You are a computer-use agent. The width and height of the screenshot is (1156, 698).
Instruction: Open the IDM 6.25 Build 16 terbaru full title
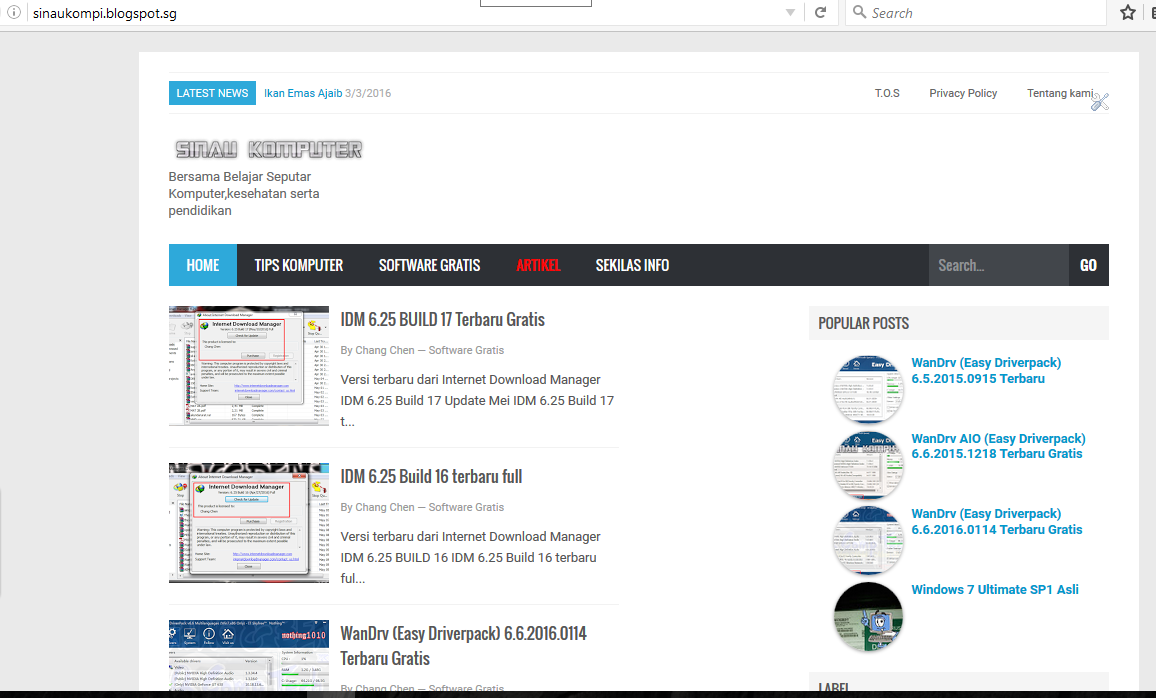coord(431,477)
